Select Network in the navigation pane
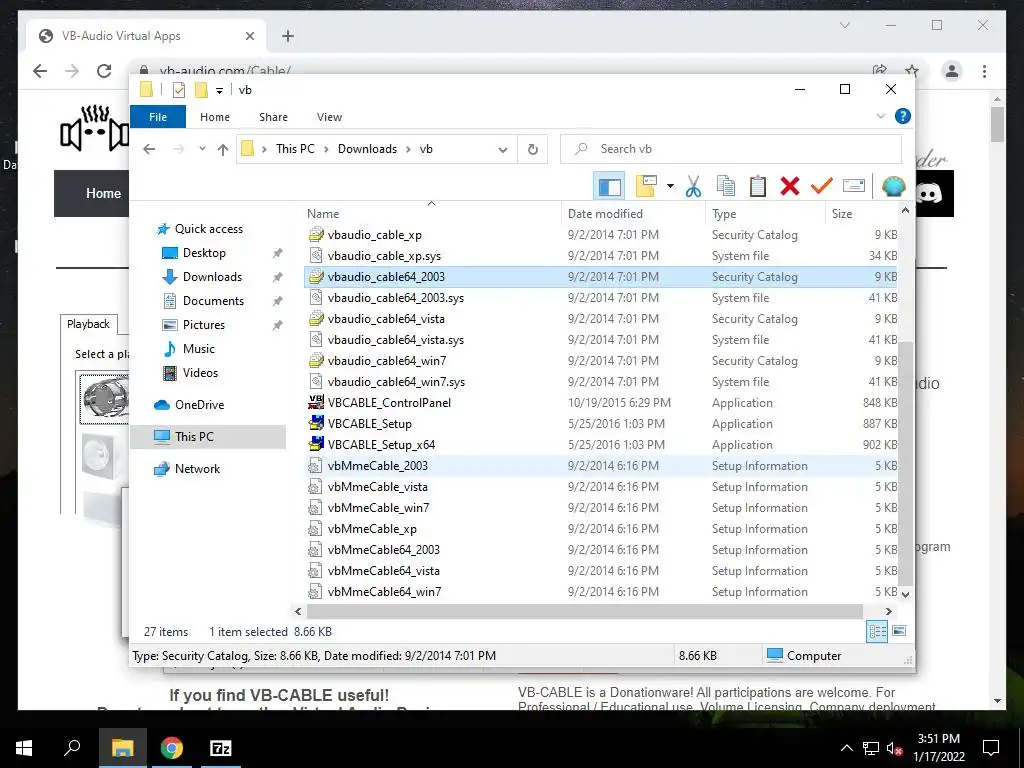Viewport: 1024px width, 768px height. point(197,469)
